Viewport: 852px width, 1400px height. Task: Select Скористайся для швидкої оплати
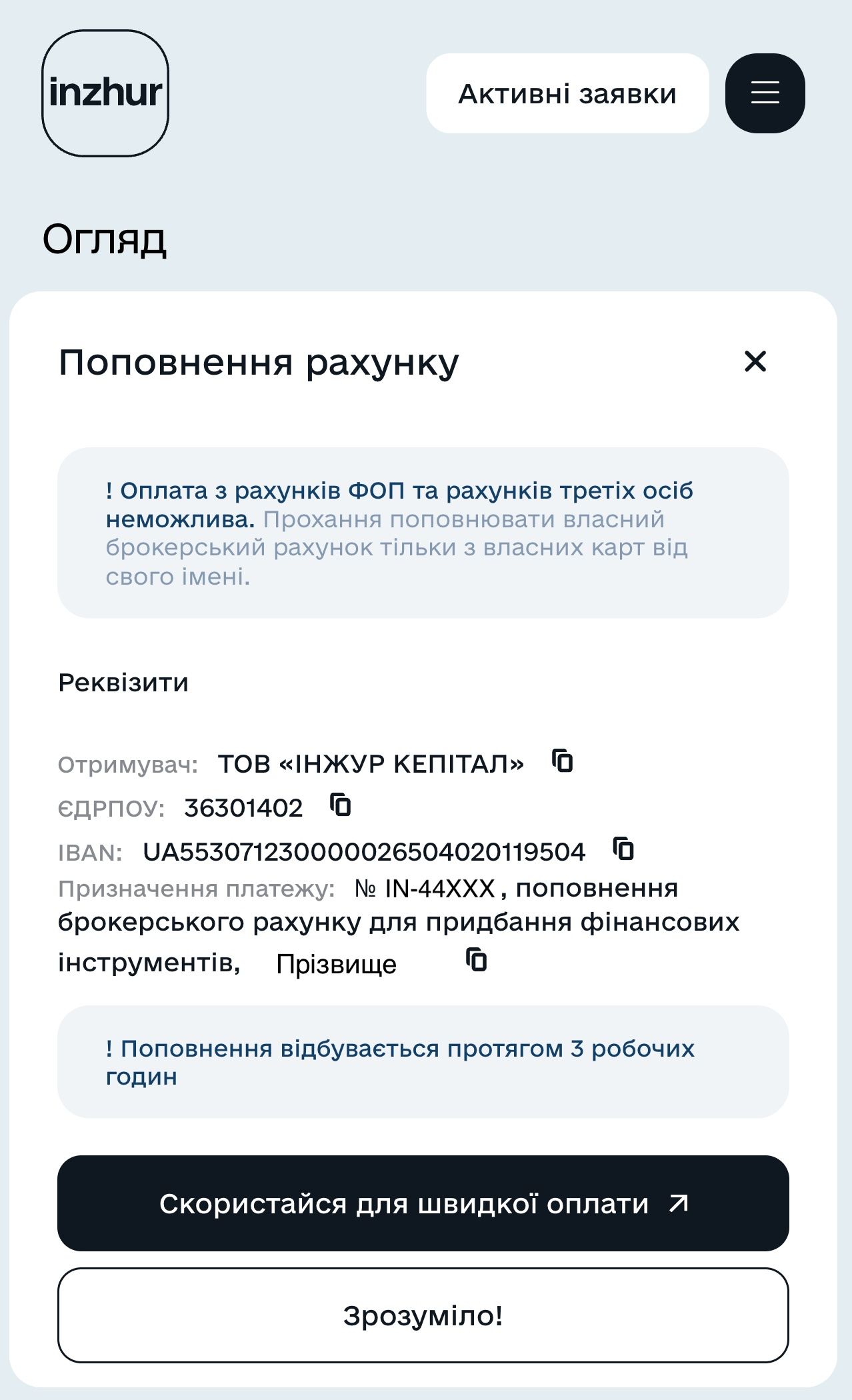[423, 1203]
